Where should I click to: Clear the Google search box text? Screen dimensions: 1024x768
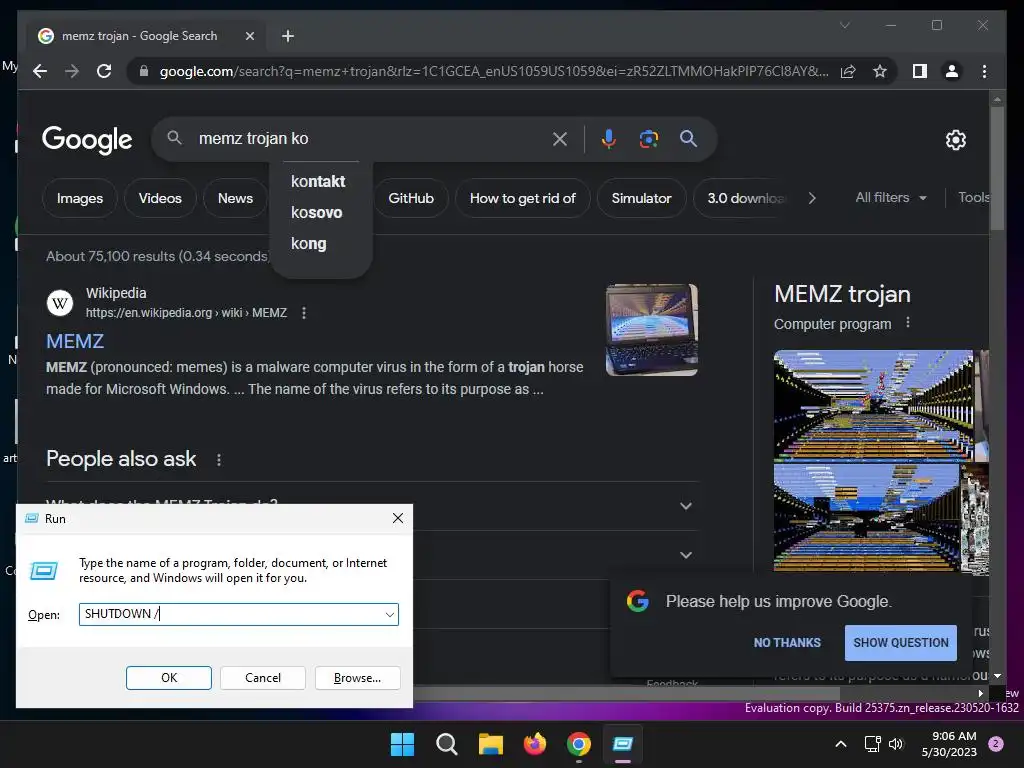pyautogui.click(x=560, y=138)
